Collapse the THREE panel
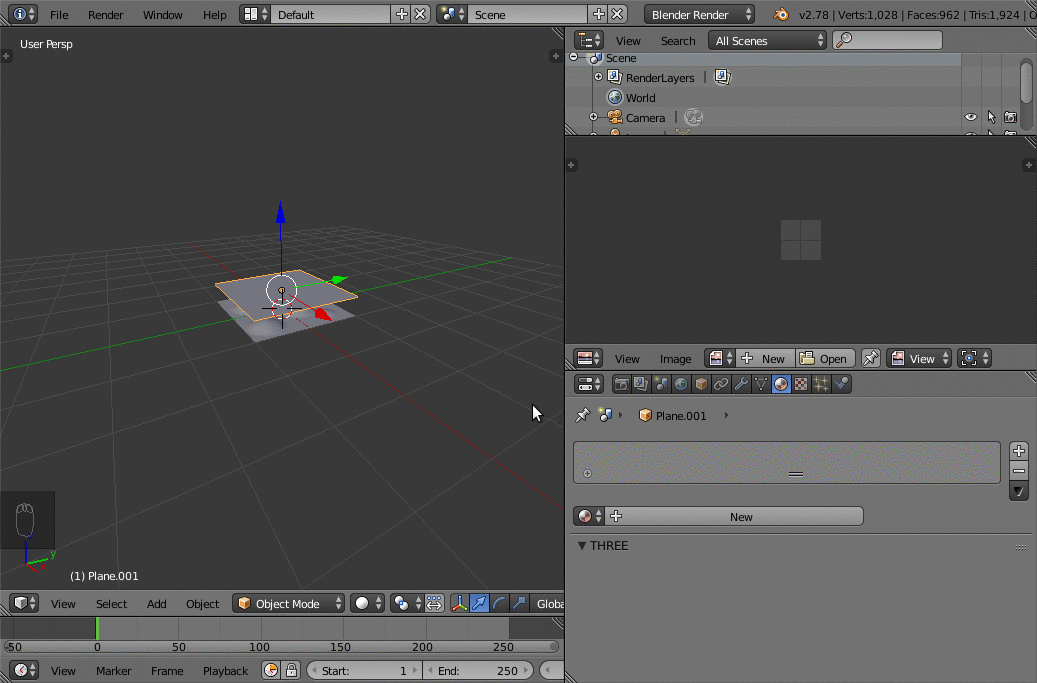This screenshot has width=1037, height=683. (582, 545)
